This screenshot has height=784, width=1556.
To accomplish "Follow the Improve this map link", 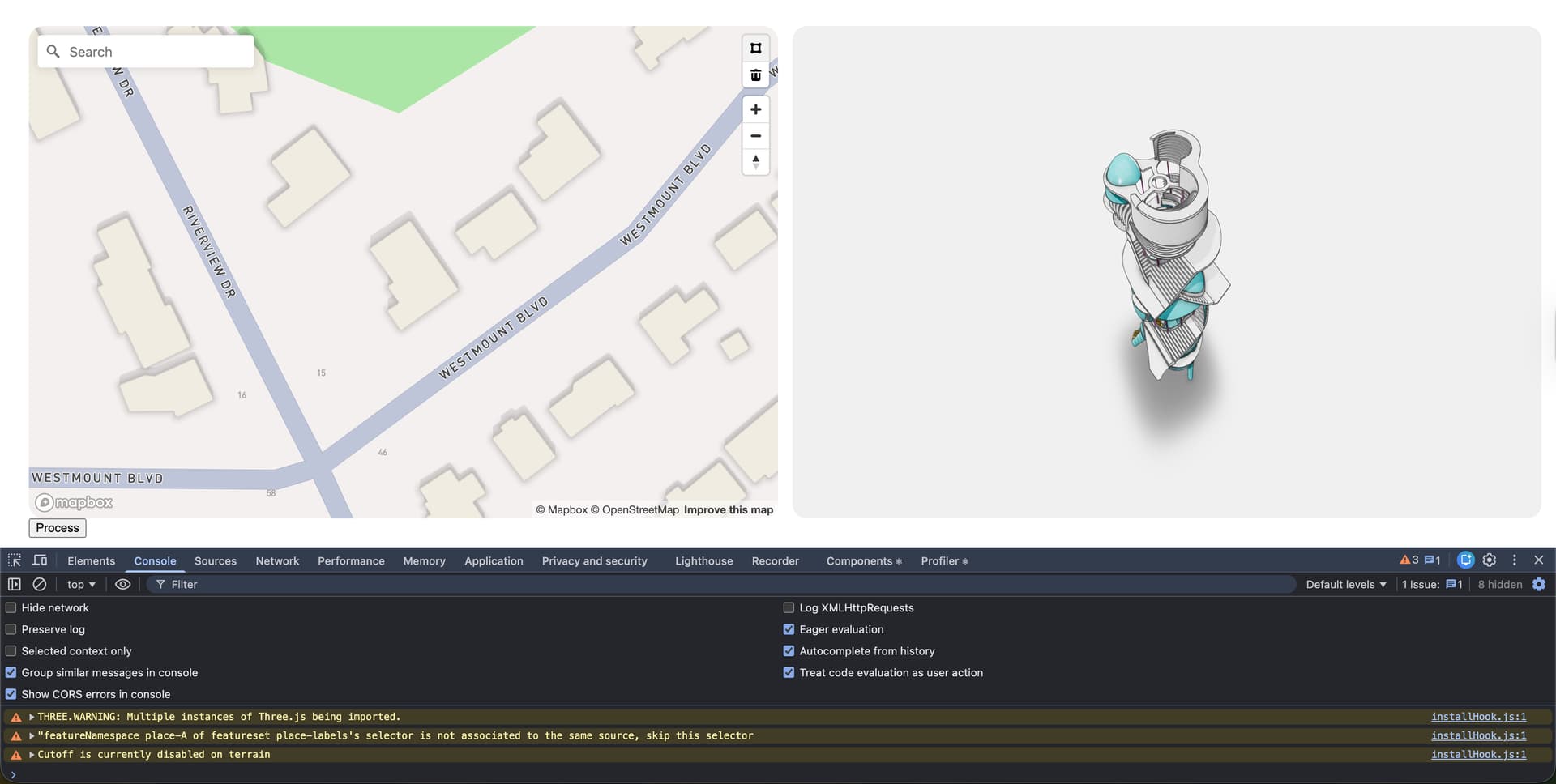I will 728,509.
